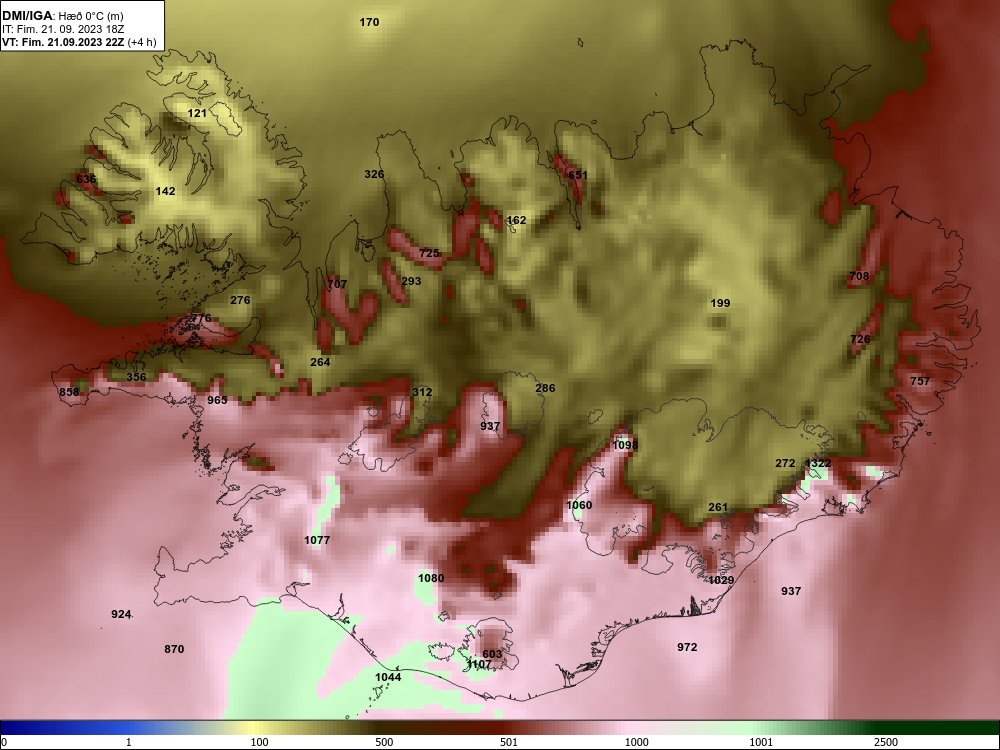Click the color scale label 500
This screenshot has height=750, width=1000.
(x=384, y=742)
